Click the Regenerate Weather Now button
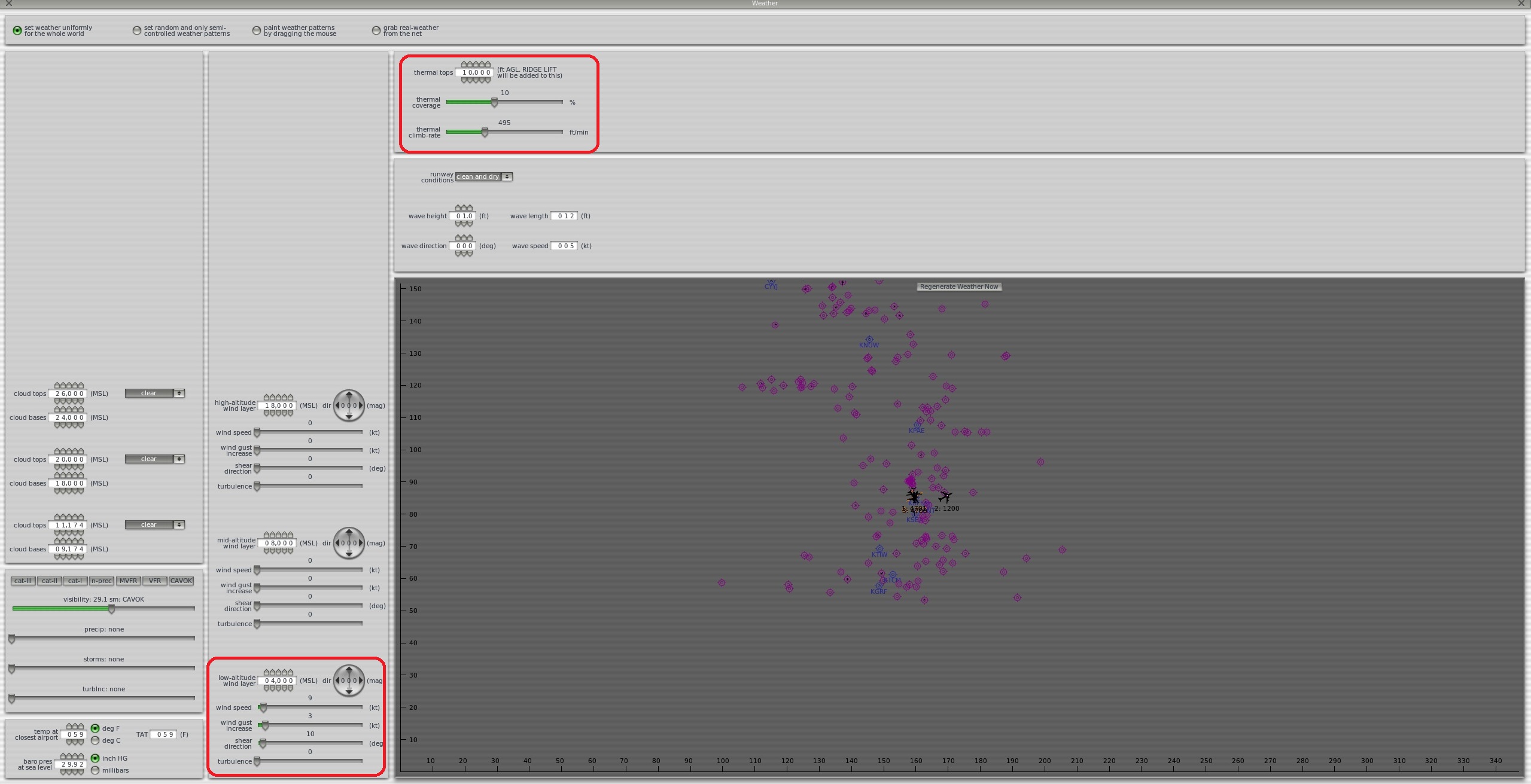This screenshot has width=1531, height=784. click(958, 287)
